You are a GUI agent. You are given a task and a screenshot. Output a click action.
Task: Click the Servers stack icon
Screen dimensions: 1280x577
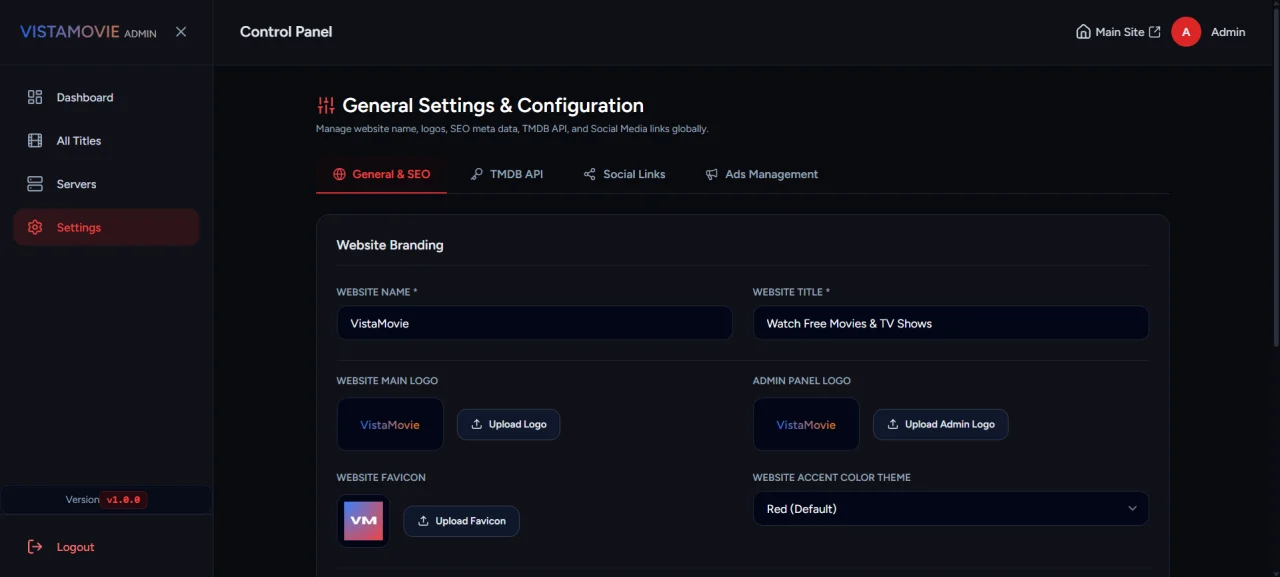[35, 184]
